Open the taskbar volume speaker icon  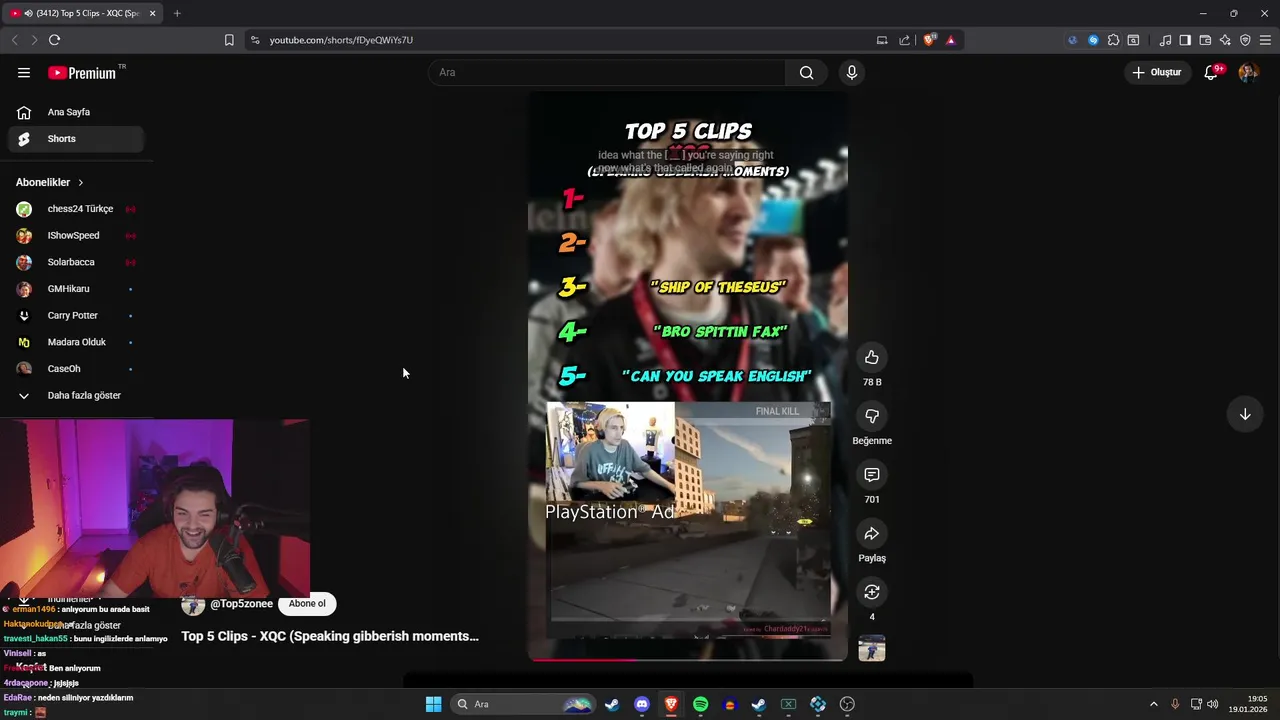pos(1213,704)
